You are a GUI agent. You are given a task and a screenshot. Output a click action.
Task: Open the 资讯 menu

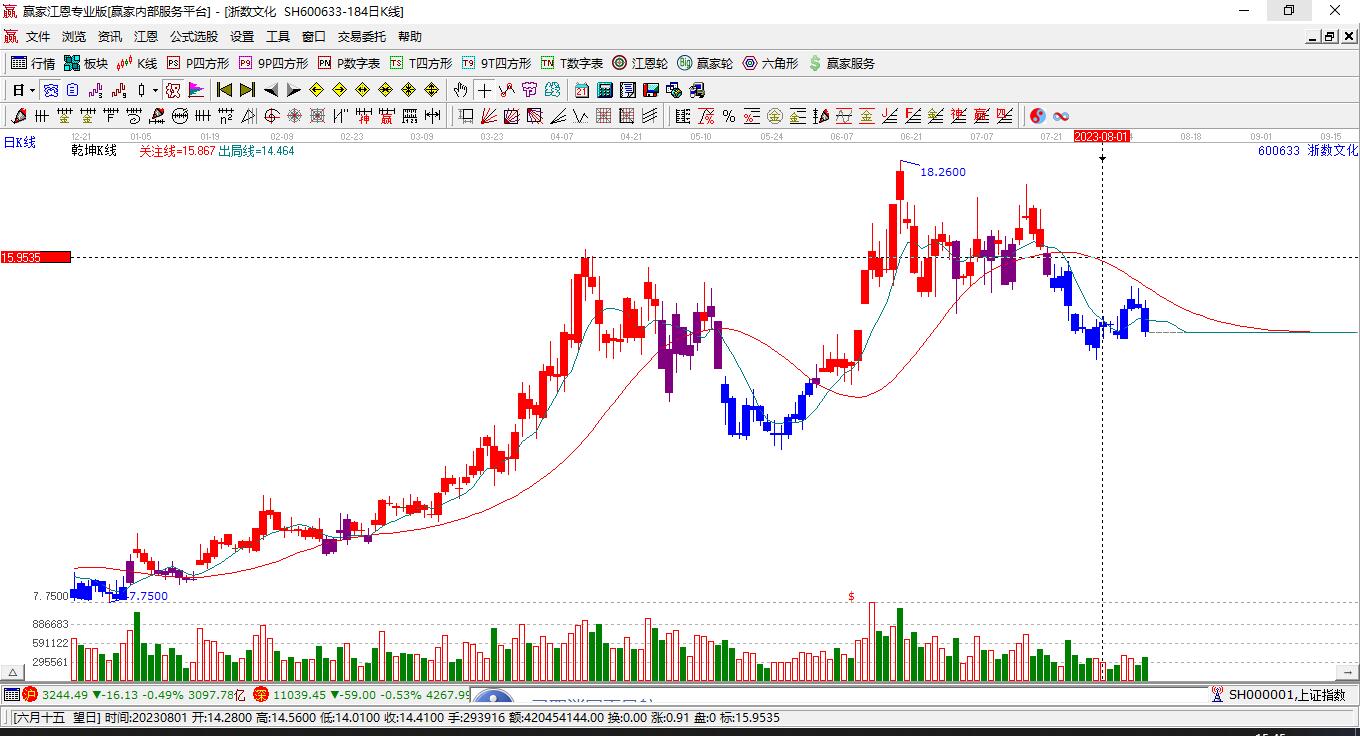[110, 36]
